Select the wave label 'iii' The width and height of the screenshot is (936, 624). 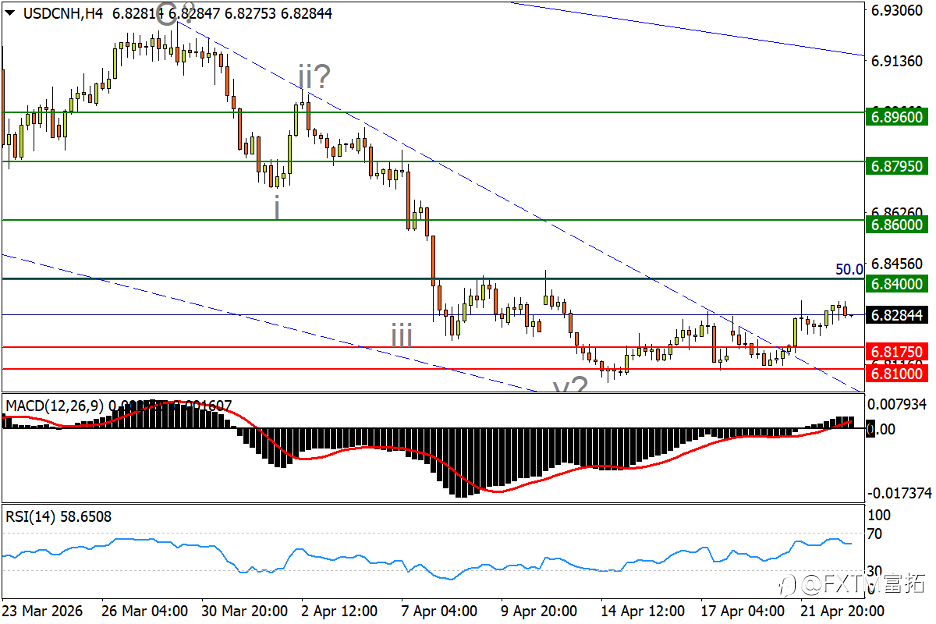coord(402,335)
